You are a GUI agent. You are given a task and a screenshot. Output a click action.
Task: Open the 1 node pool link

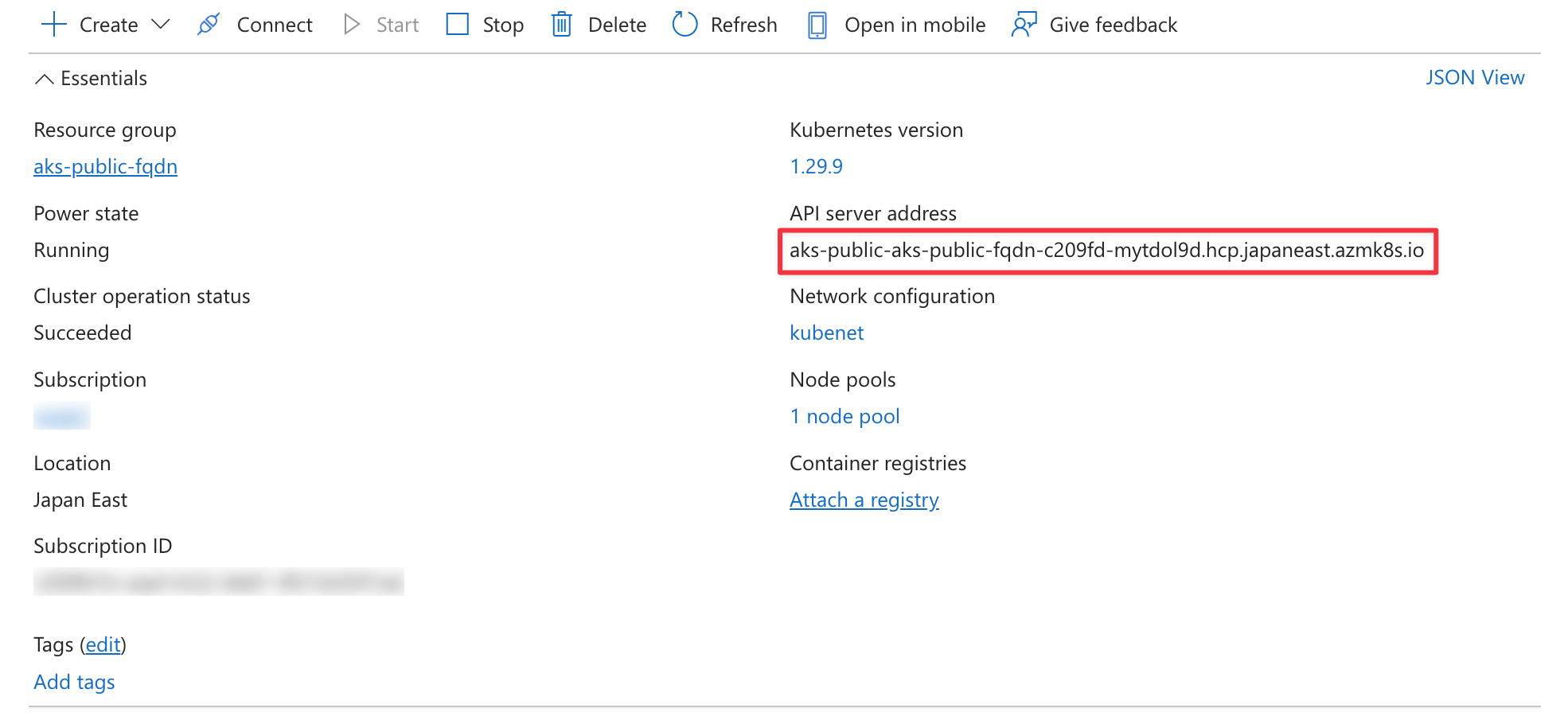(x=844, y=416)
